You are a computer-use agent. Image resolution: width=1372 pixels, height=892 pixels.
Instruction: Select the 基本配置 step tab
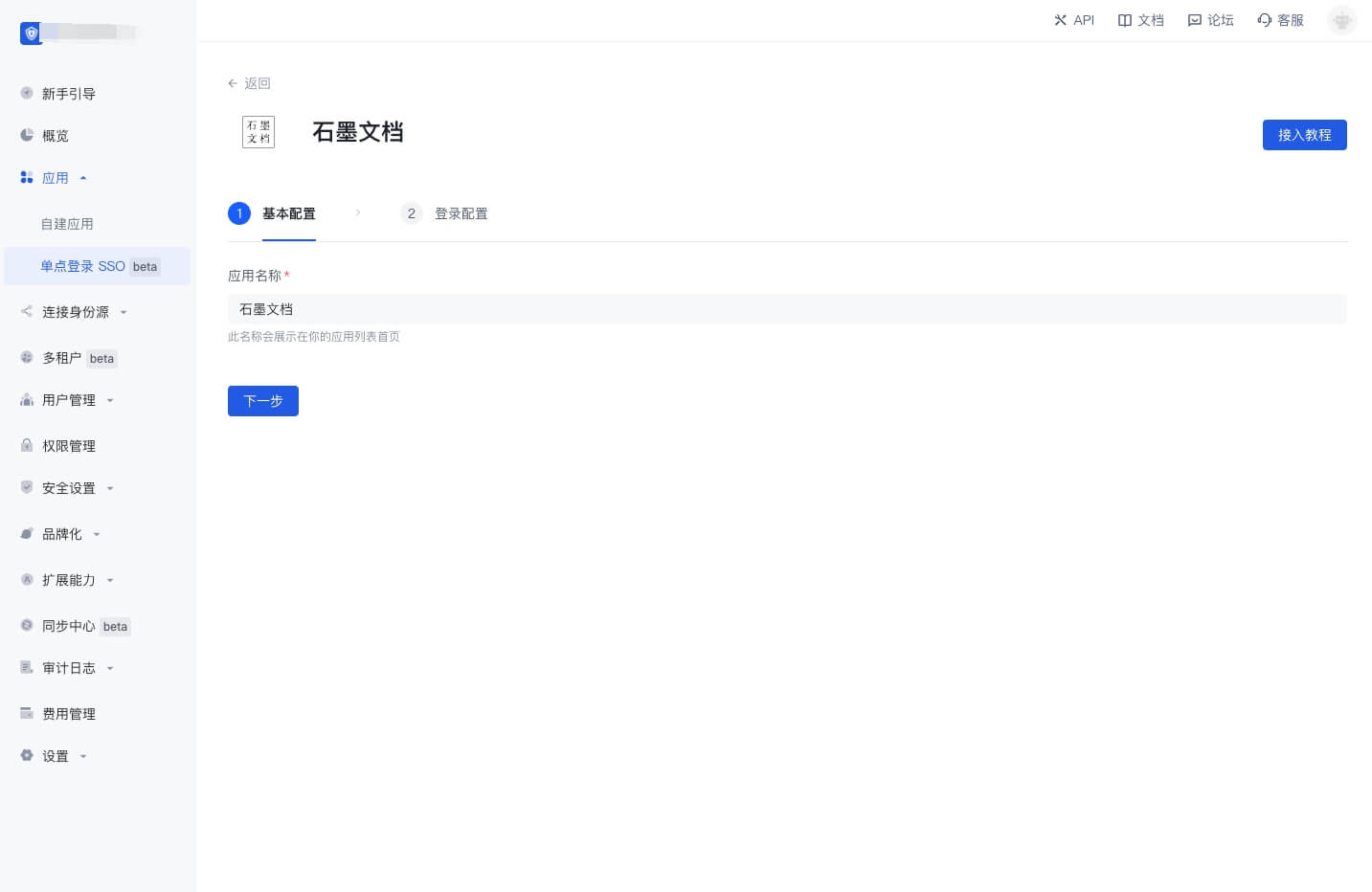(x=288, y=213)
